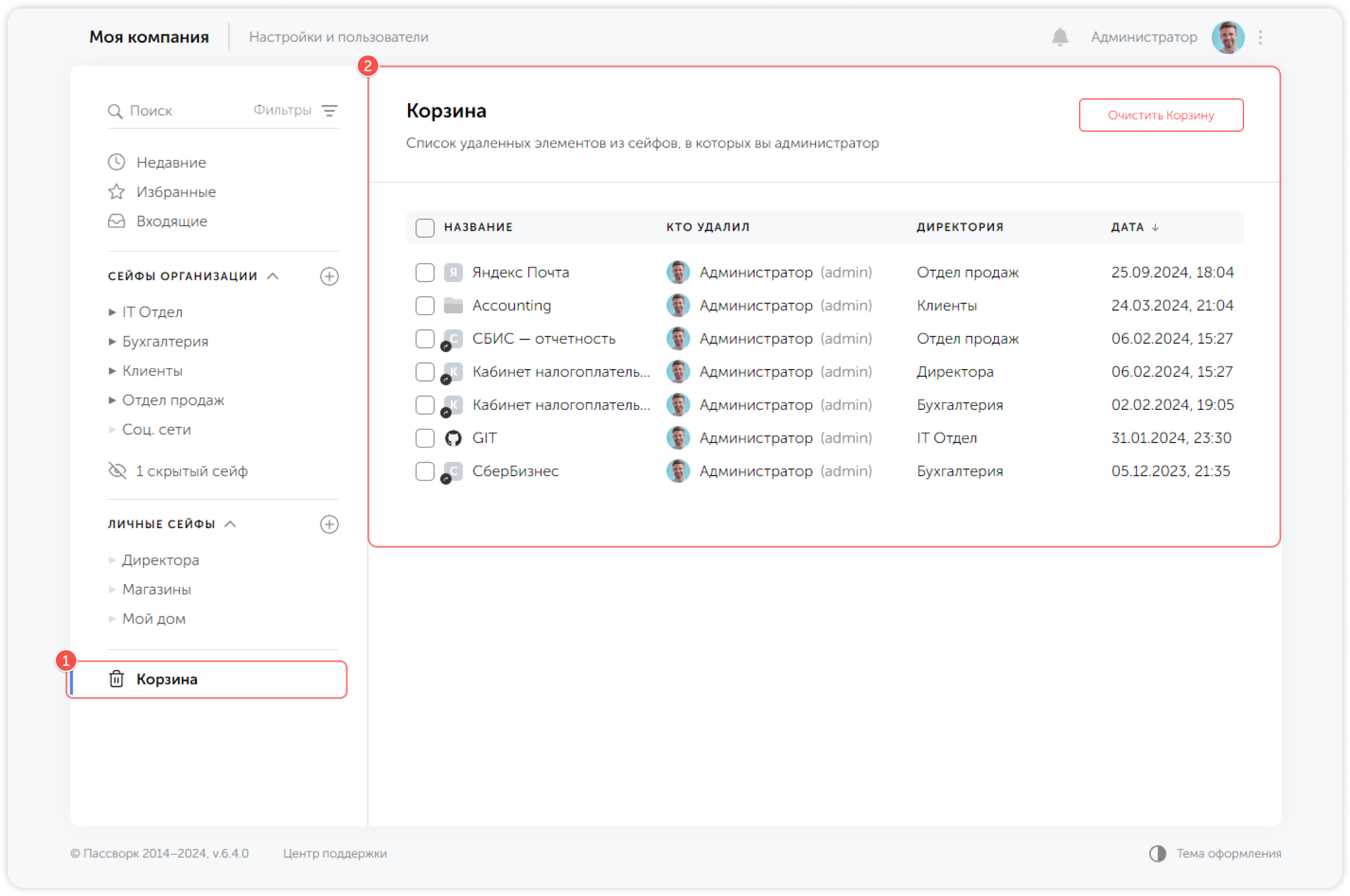1350x896 pixels.
Task: Open the Избранные menu item
Action: coord(176,192)
